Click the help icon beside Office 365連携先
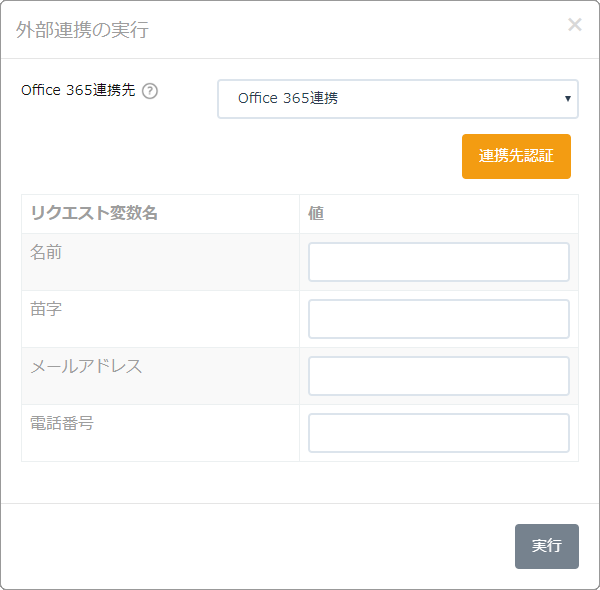 (150, 91)
